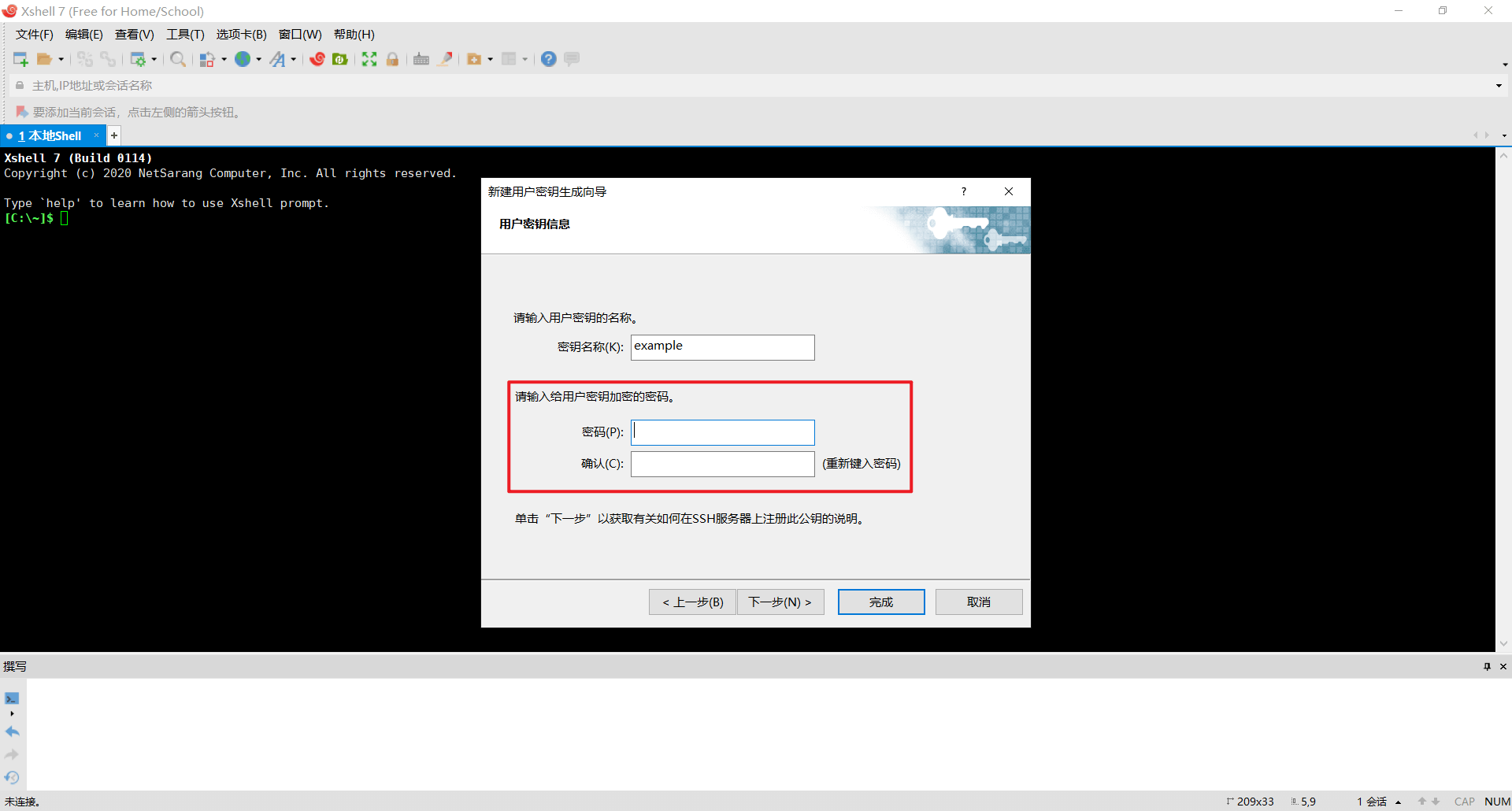Click the 下一步(N) button
This screenshot has height=811, width=1512.
(x=780, y=602)
